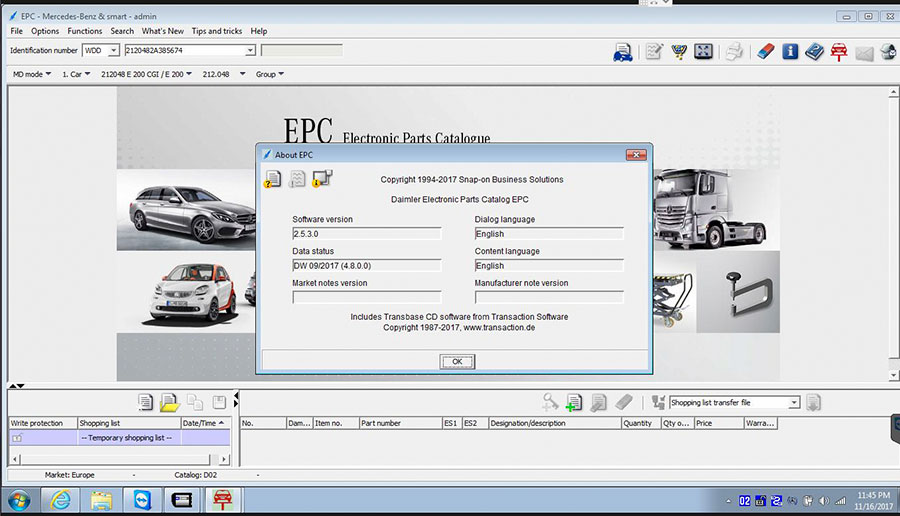Click OK in About EPC dialog
The width and height of the screenshot is (900, 516).
point(457,362)
